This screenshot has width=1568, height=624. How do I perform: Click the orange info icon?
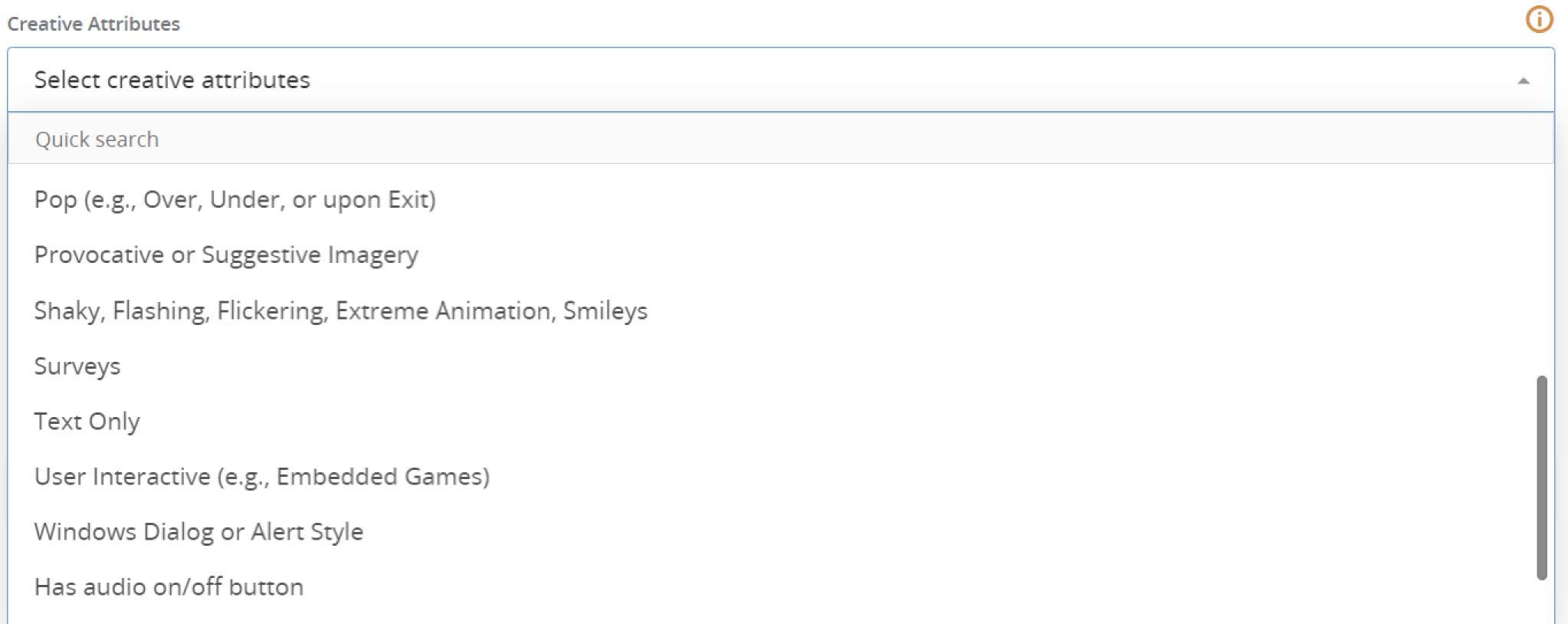(1539, 19)
